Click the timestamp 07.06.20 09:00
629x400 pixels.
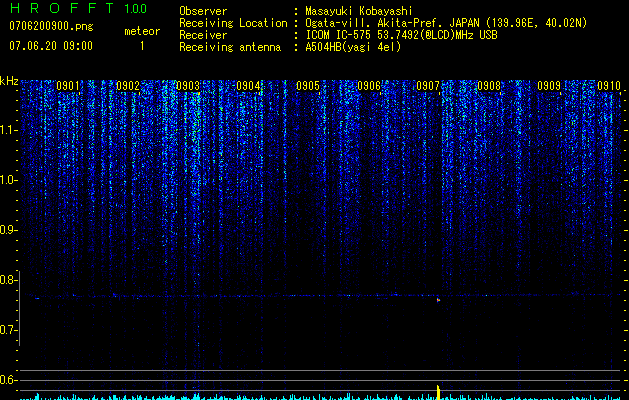51,46
